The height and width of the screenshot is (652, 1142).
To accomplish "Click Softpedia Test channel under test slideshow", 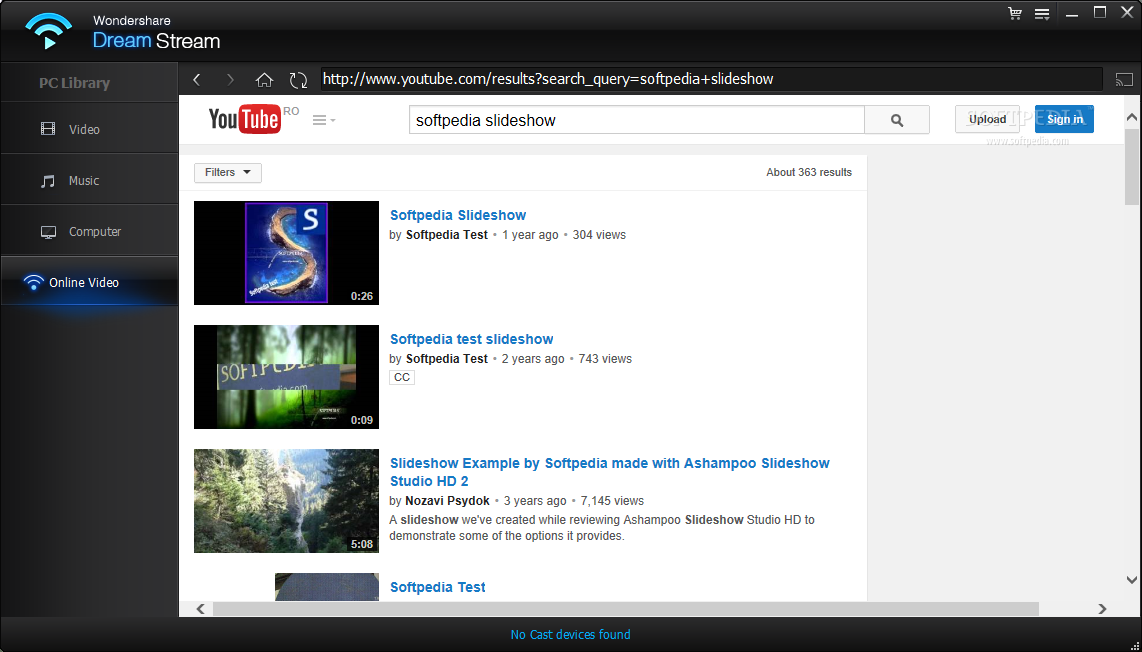I will 446,358.
